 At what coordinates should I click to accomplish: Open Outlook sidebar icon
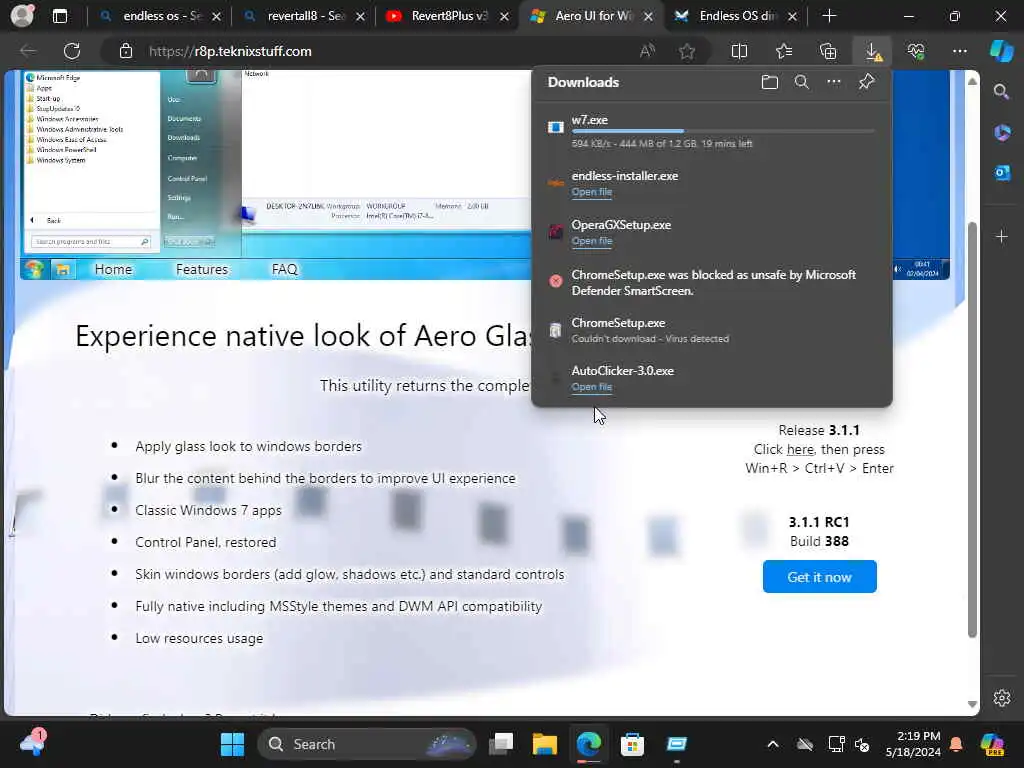click(x=1002, y=172)
